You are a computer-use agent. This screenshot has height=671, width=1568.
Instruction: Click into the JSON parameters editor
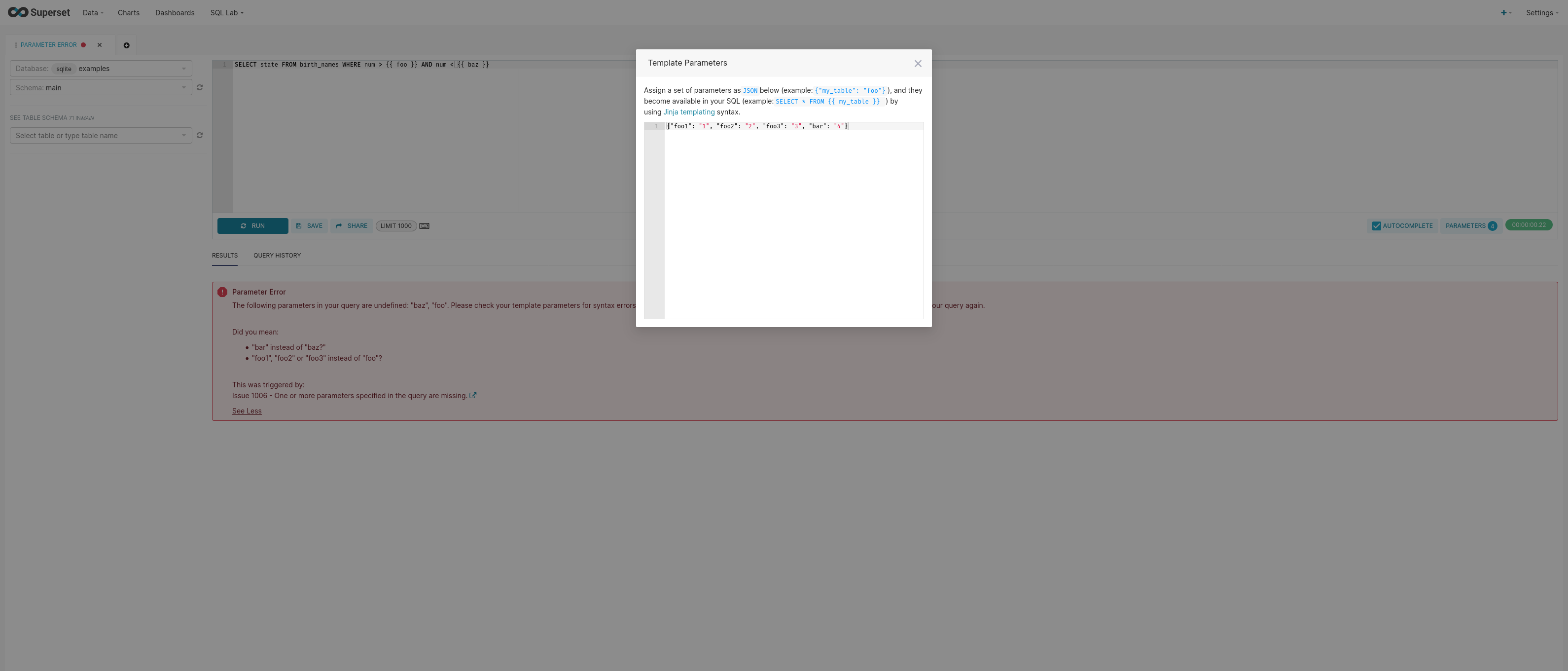(793, 219)
